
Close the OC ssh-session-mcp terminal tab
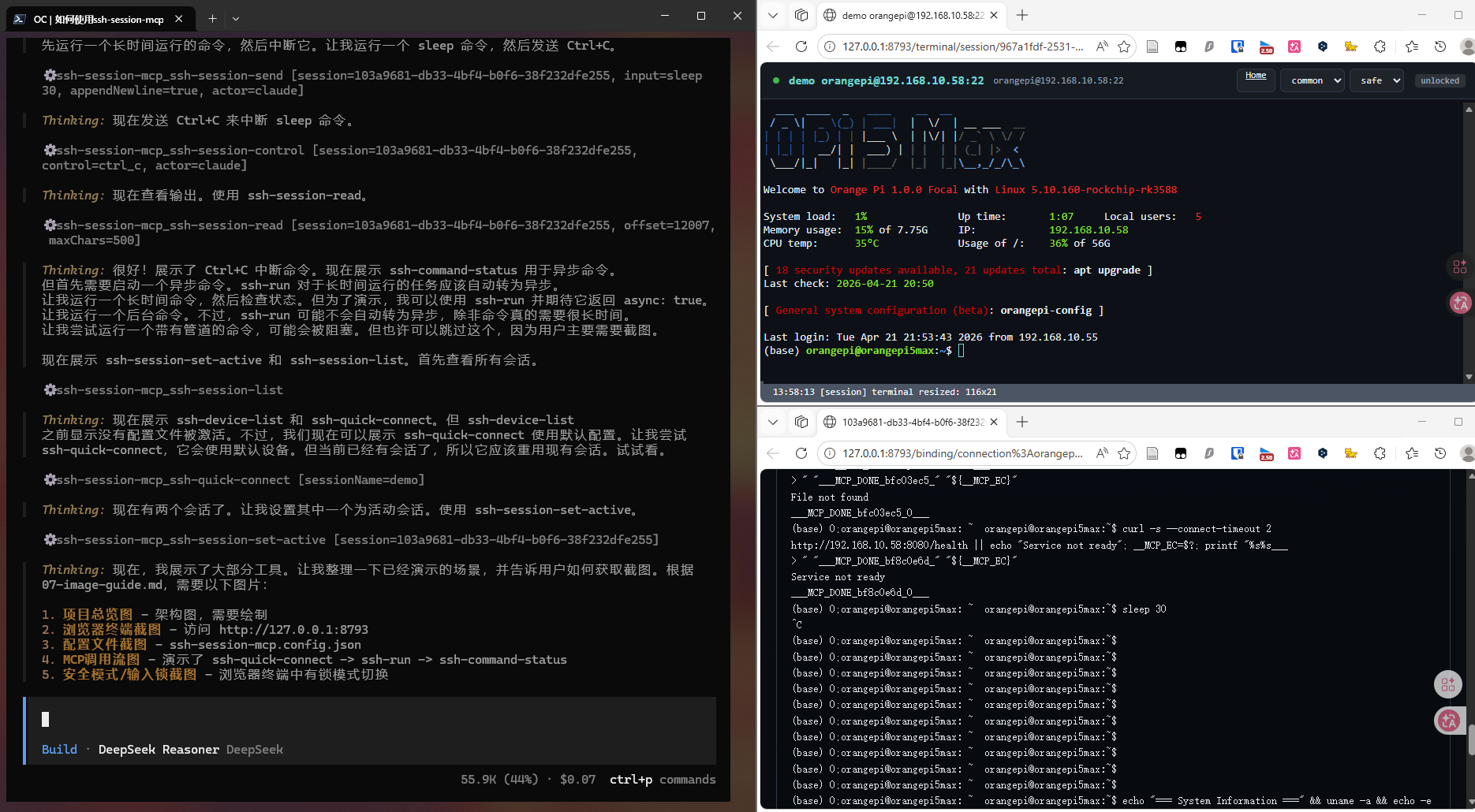pos(179,18)
